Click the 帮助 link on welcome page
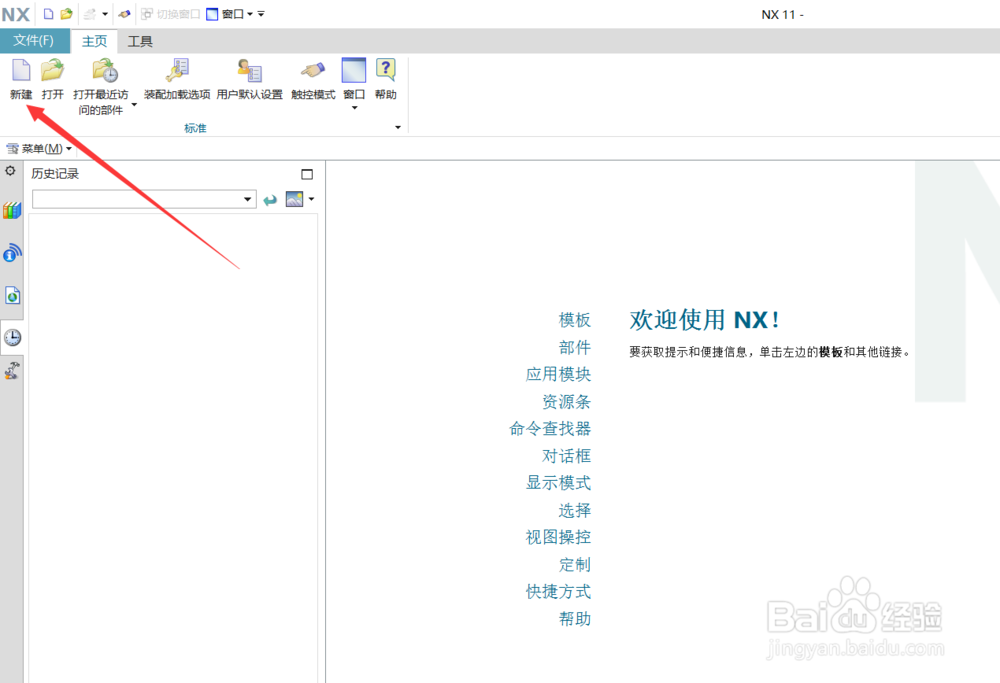 575,619
